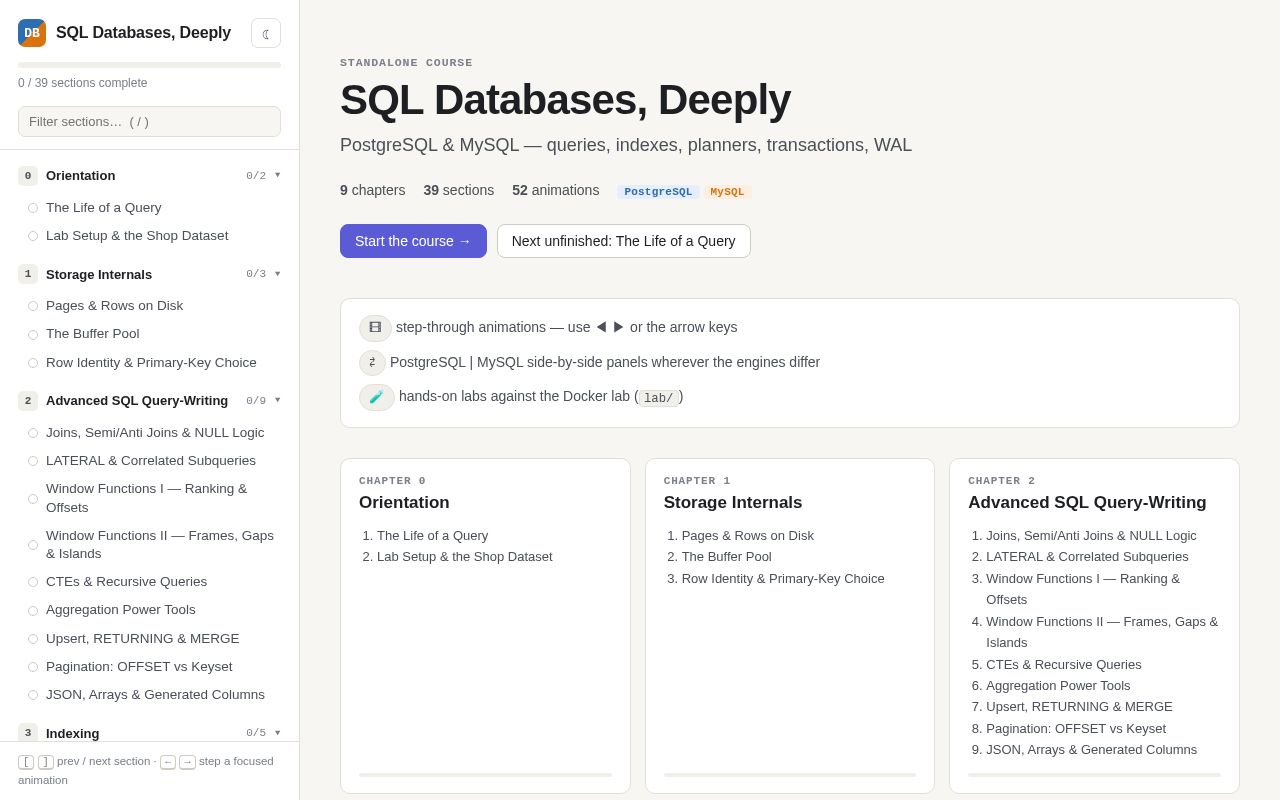Collapse the Indexing chapter in sidebar

point(149,733)
